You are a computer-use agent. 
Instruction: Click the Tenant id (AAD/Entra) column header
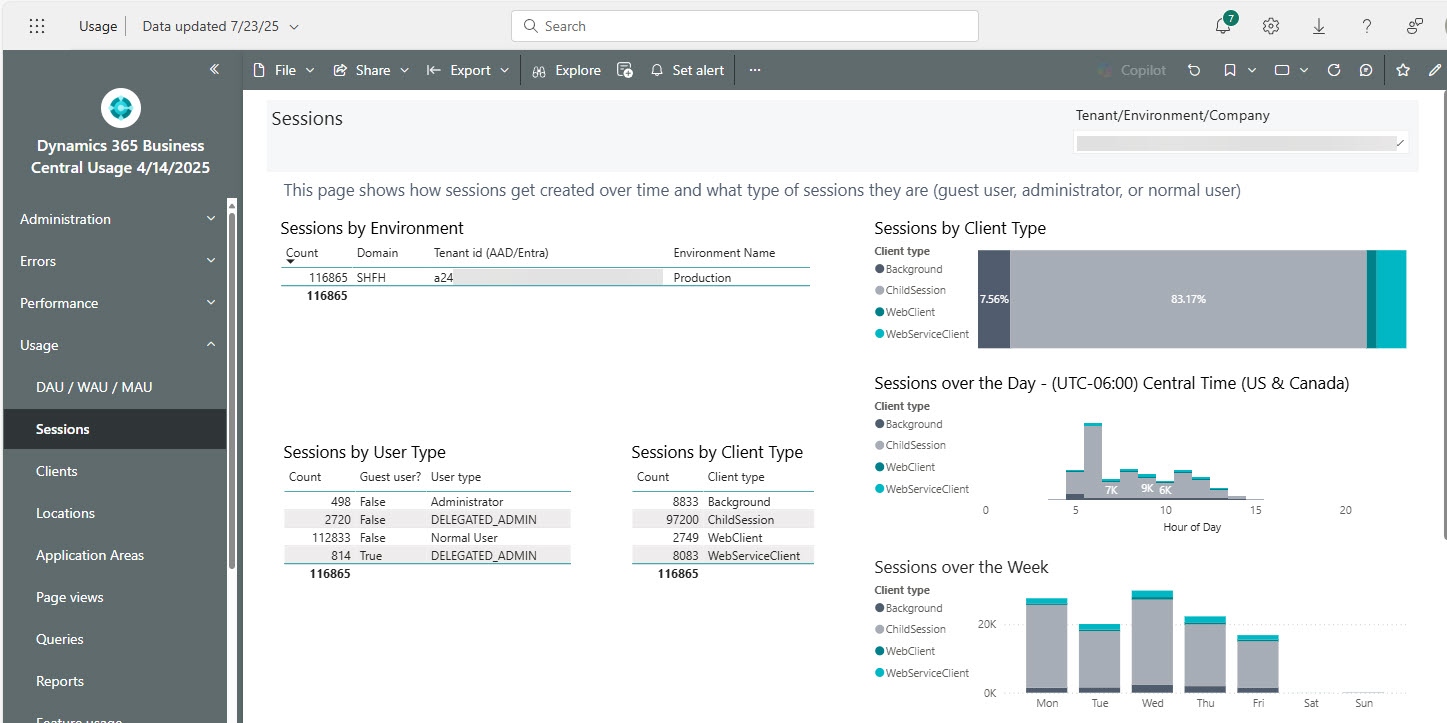click(x=491, y=253)
